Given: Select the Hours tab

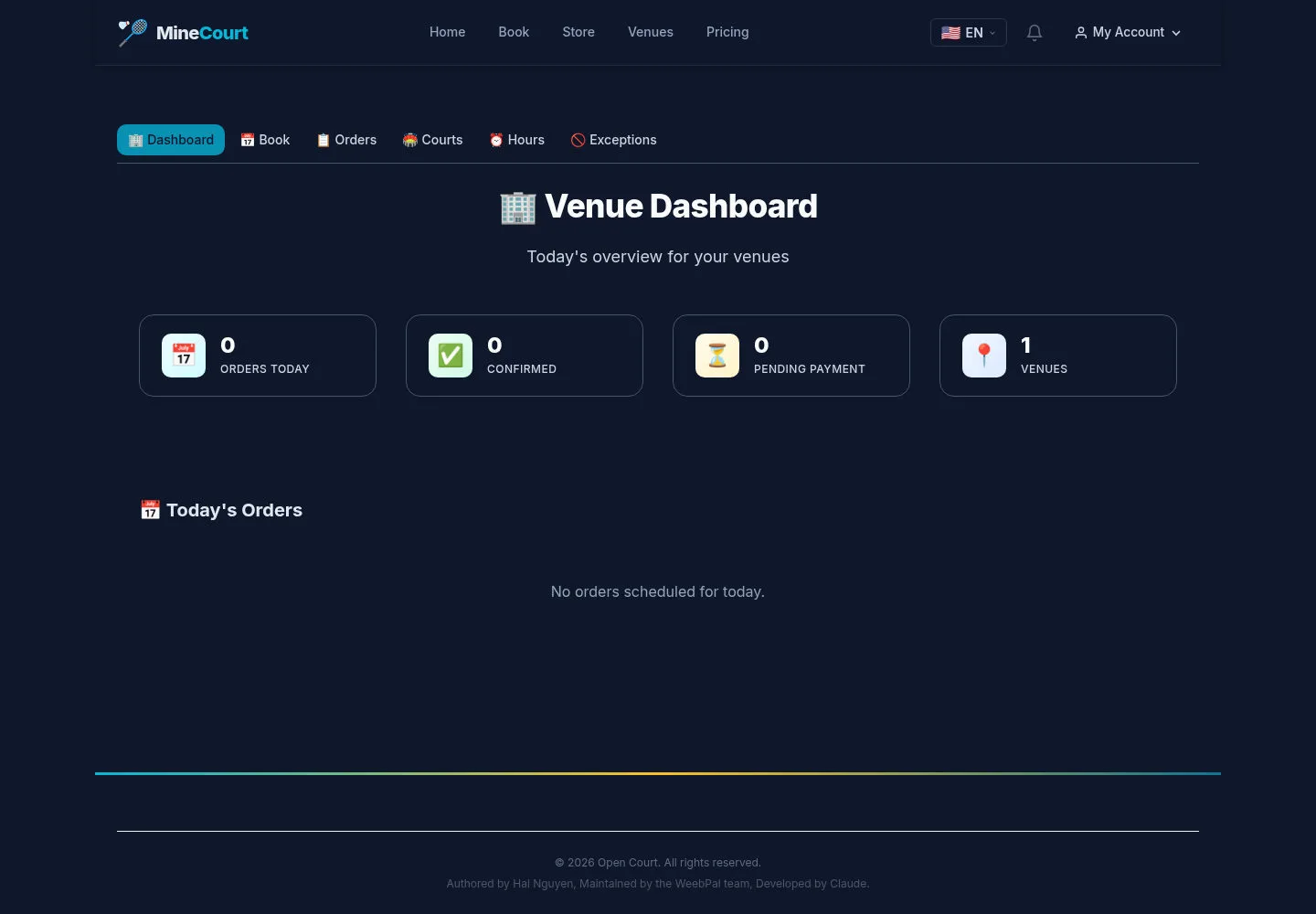Looking at the screenshot, I should click(516, 140).
